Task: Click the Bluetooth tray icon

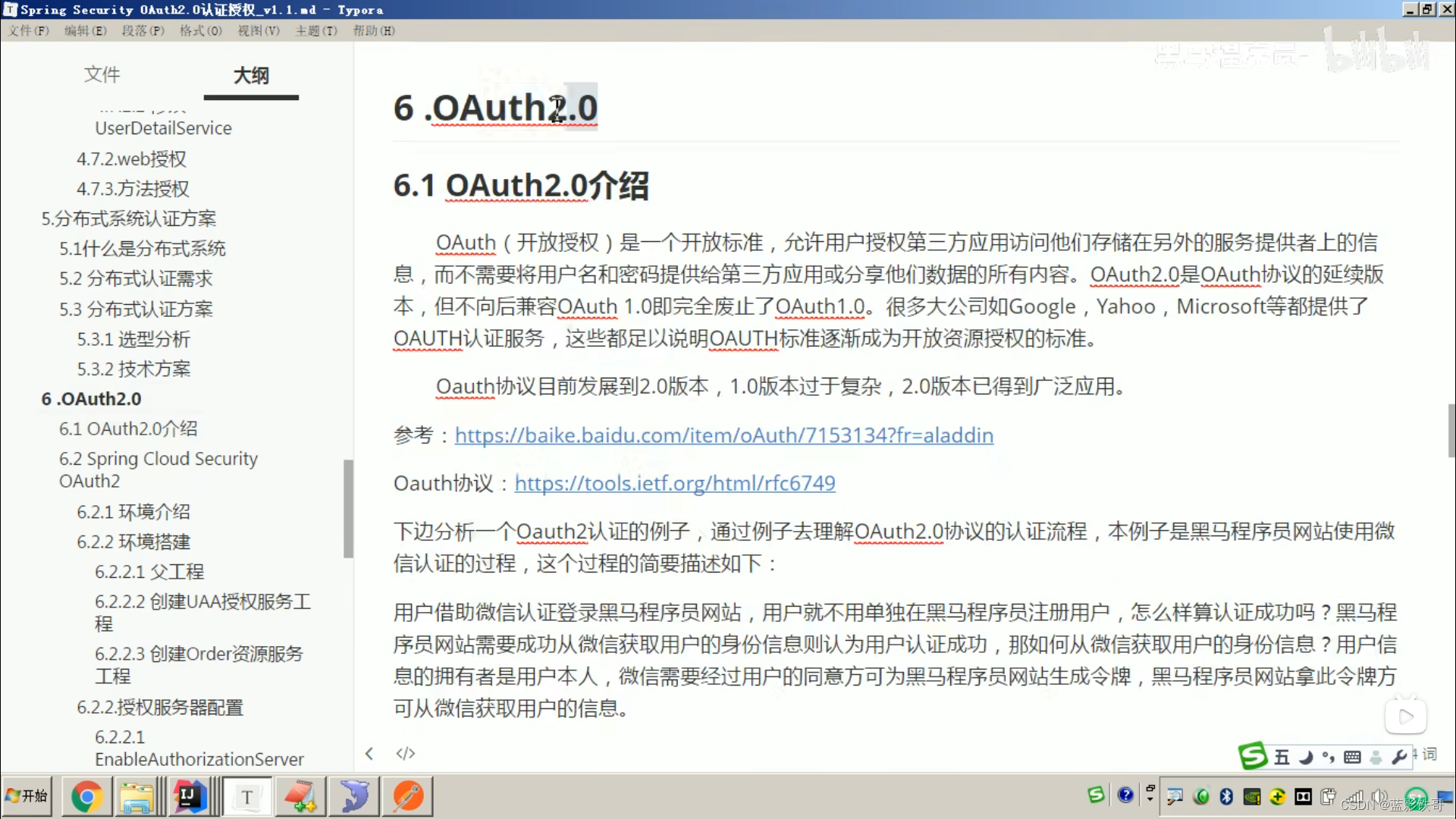Action: [x=1226, y=796]
